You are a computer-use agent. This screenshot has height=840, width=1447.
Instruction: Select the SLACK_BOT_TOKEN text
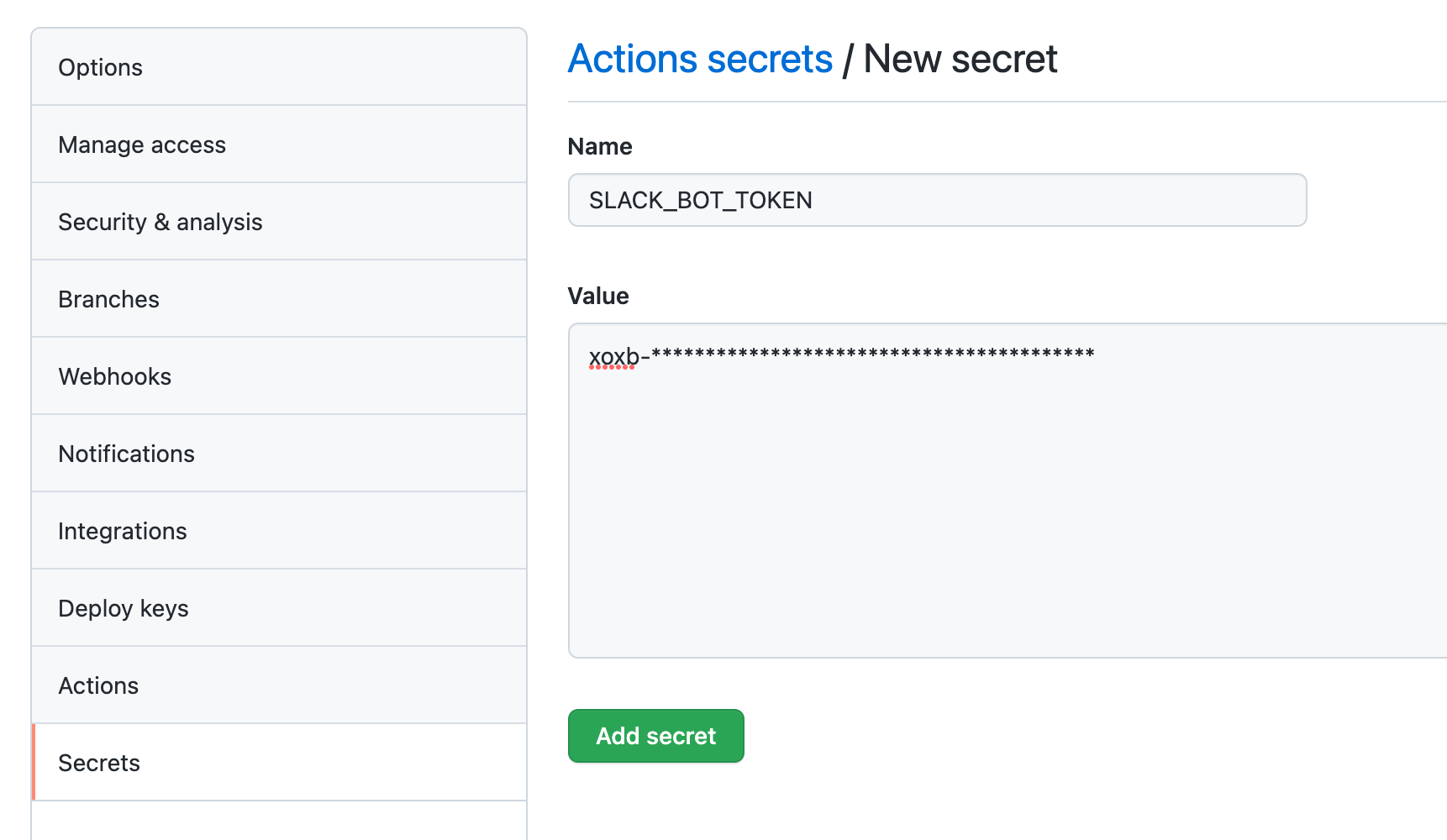[x=700, y=200]
